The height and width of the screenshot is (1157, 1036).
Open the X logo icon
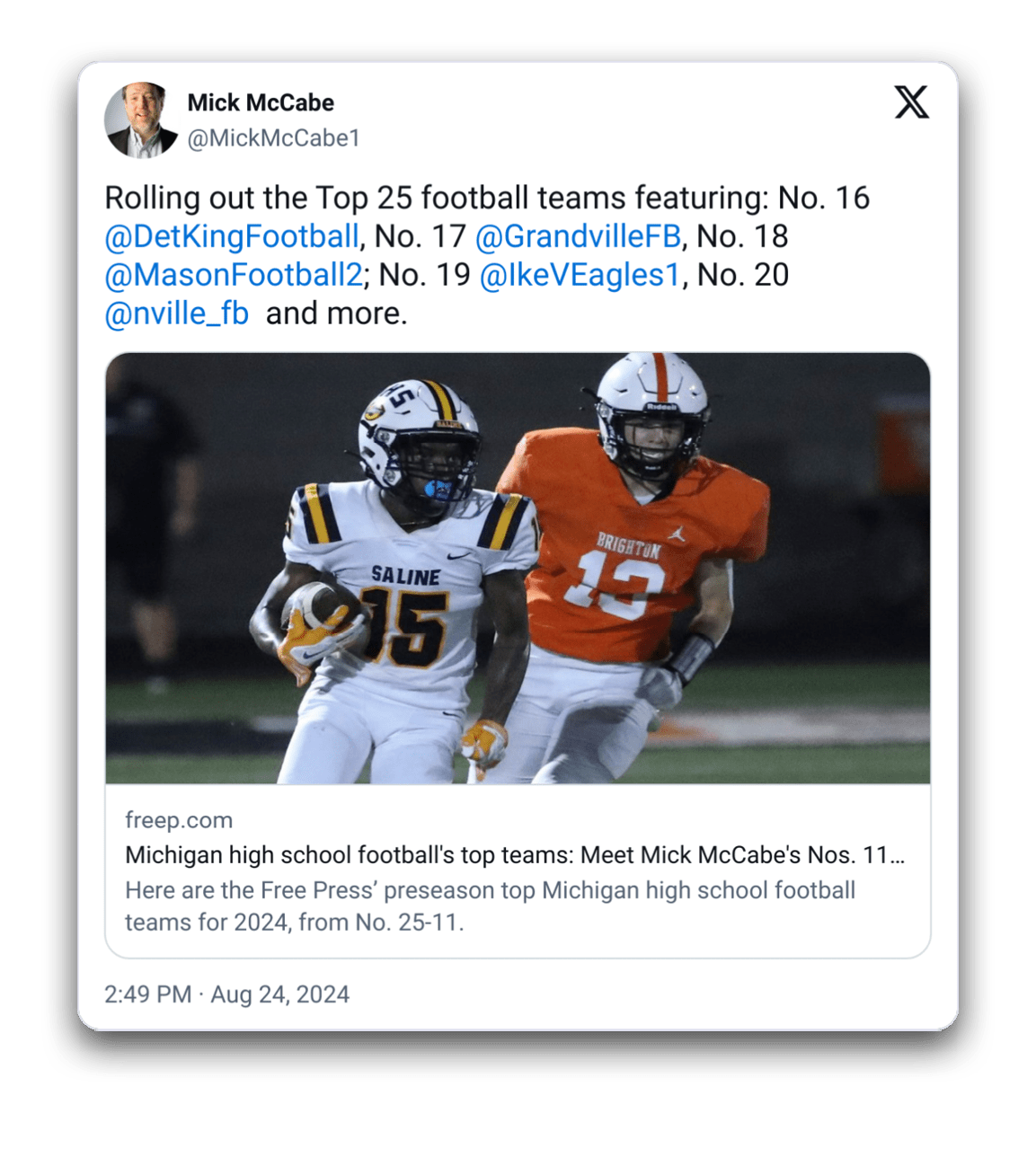click(911, 102)
